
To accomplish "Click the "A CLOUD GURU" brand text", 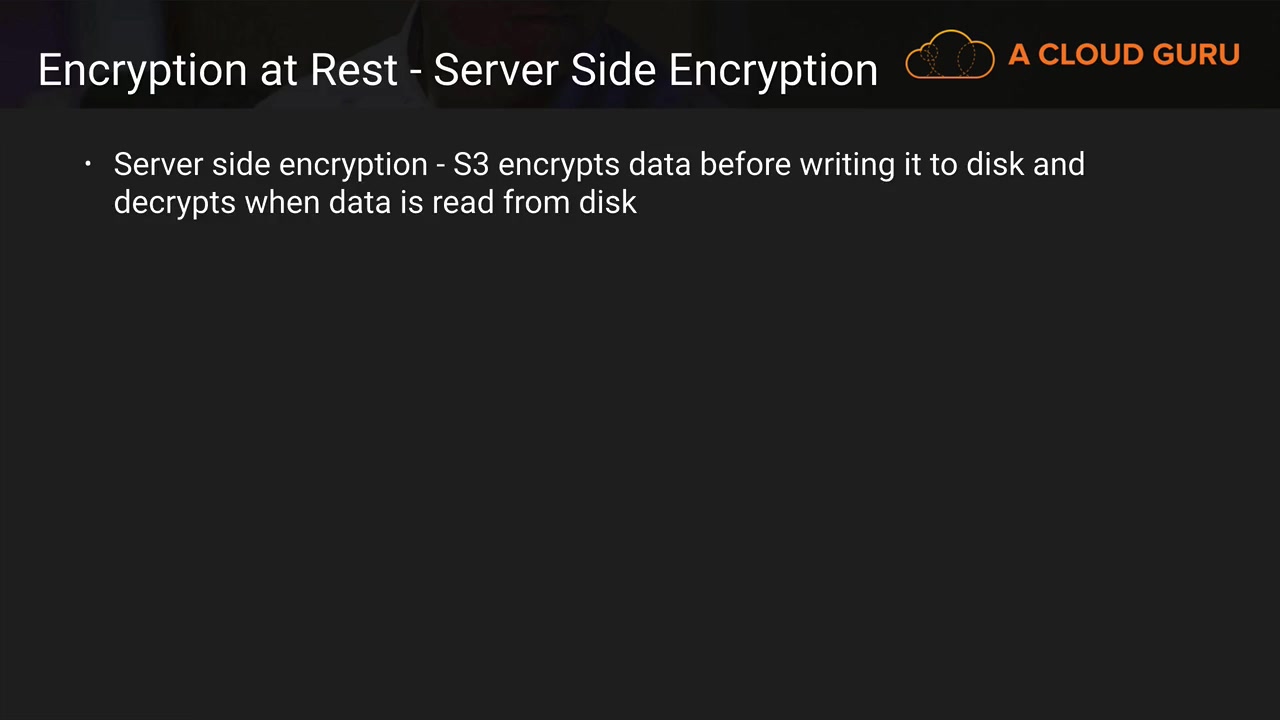I will [x=1123, y=55].
